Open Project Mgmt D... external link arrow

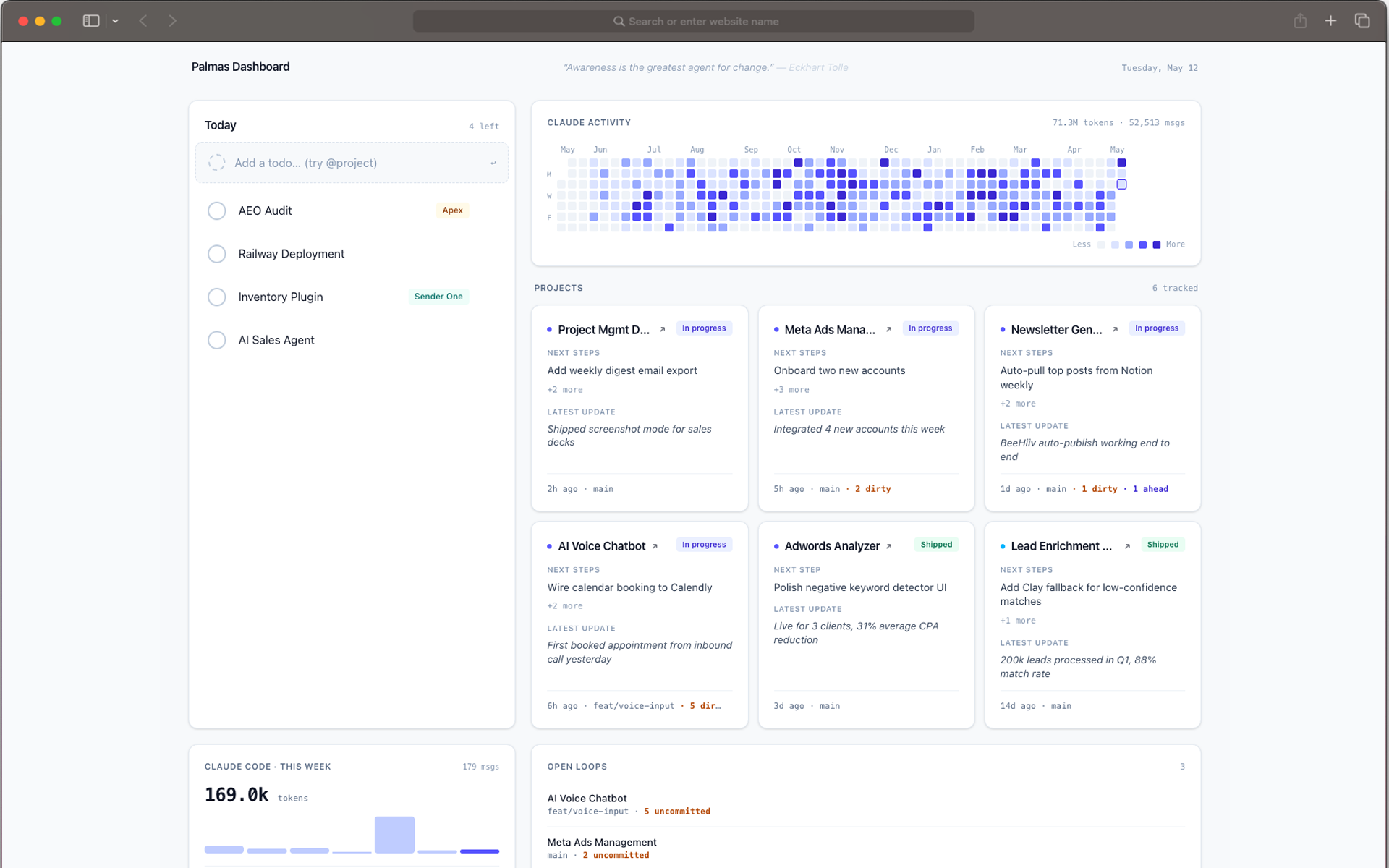662,330
